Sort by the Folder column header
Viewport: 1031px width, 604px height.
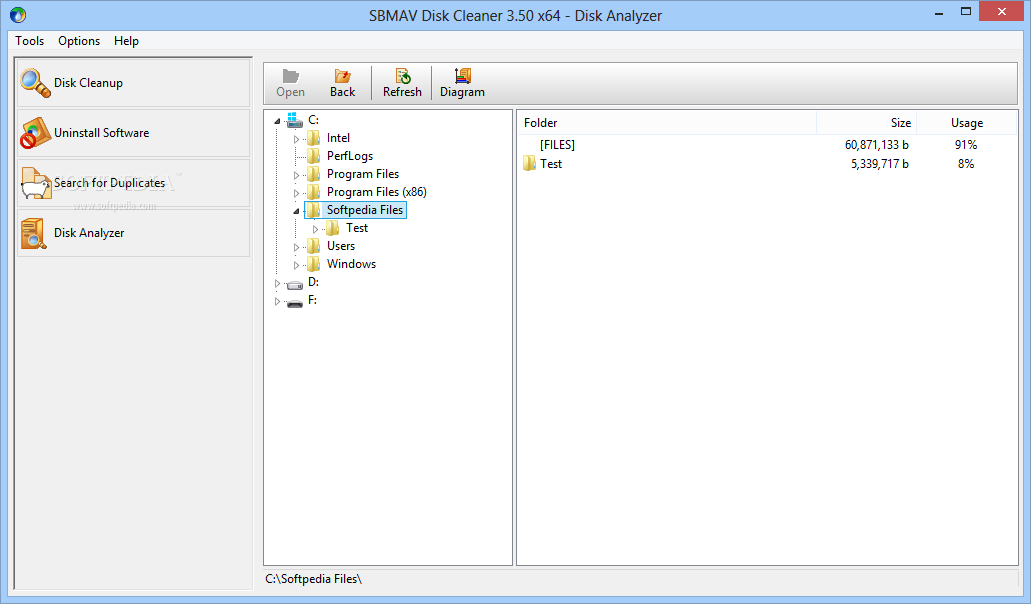click(x=667, y=123)
